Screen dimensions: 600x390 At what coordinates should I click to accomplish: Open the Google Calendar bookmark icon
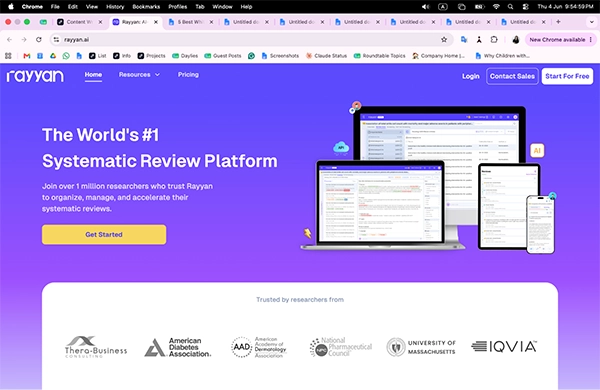40,56
